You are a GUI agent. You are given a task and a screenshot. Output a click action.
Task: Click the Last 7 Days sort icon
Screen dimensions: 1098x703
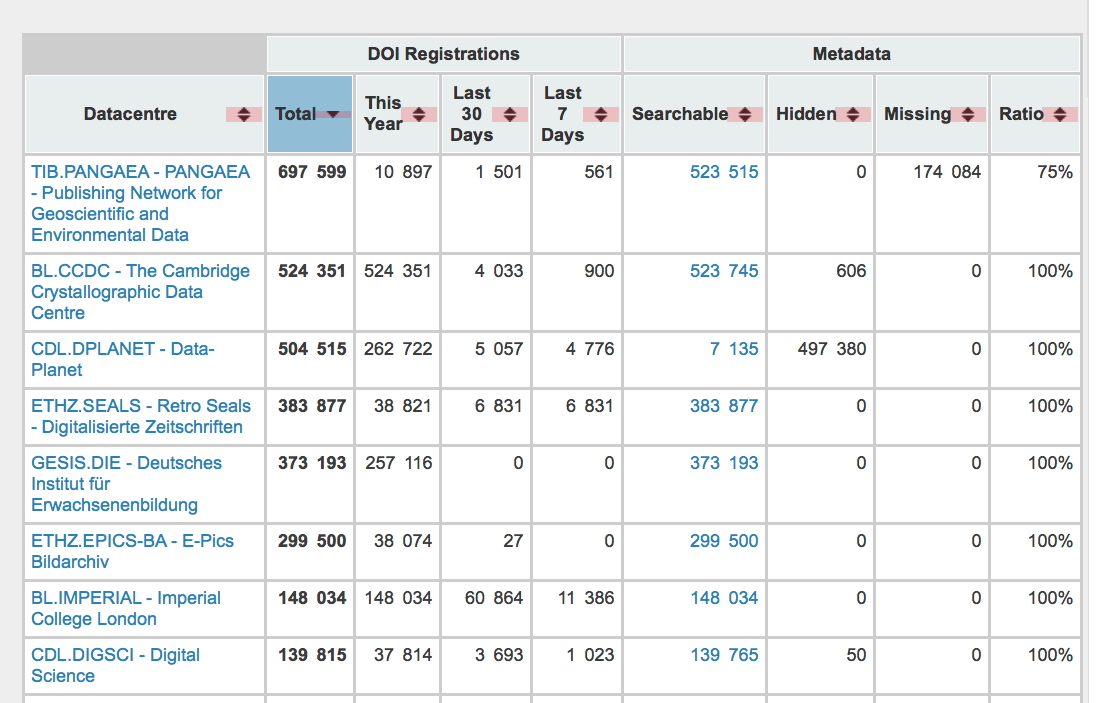point(600,115)
